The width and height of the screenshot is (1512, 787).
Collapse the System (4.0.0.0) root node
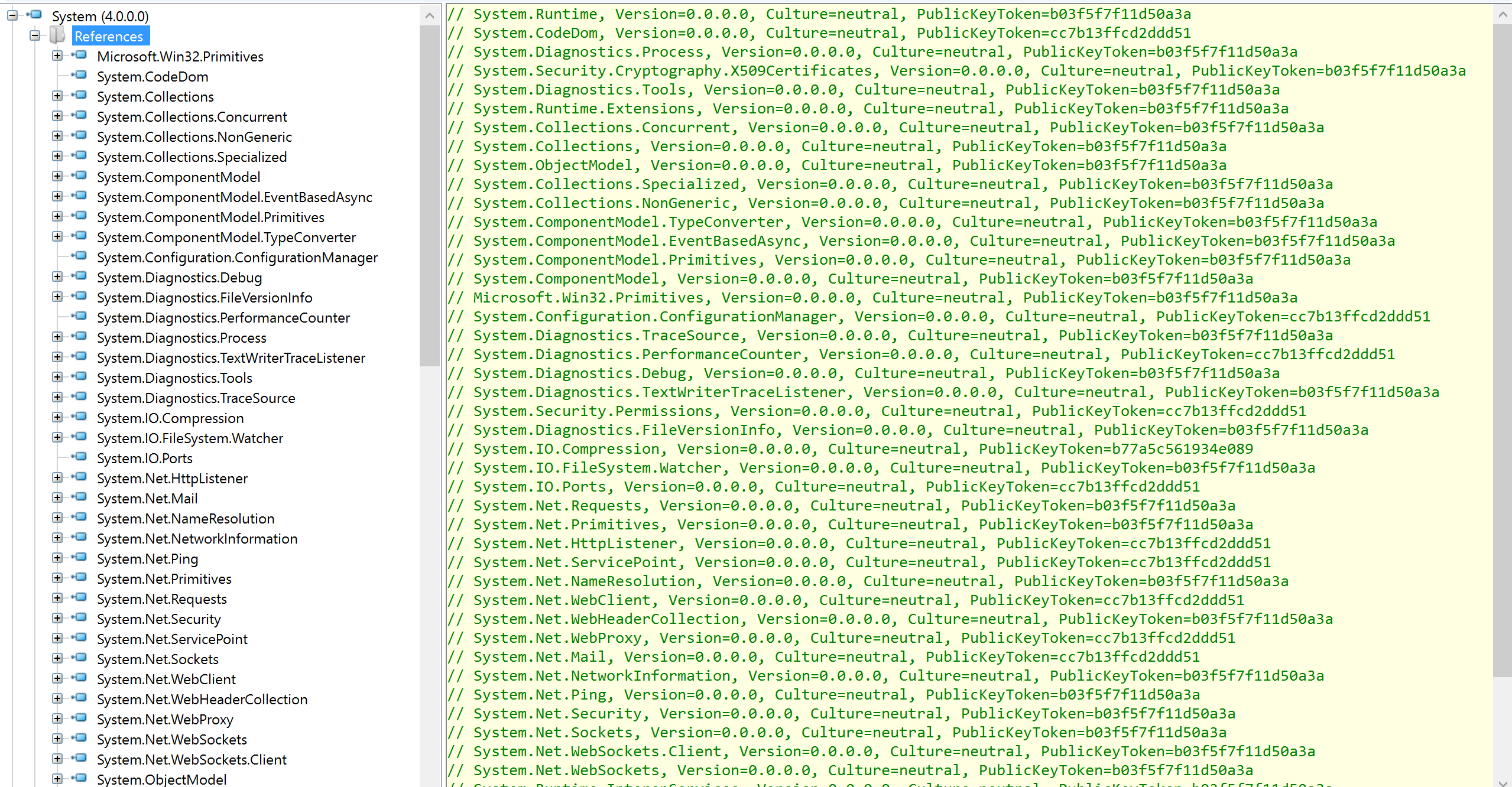tap(12, 15)
